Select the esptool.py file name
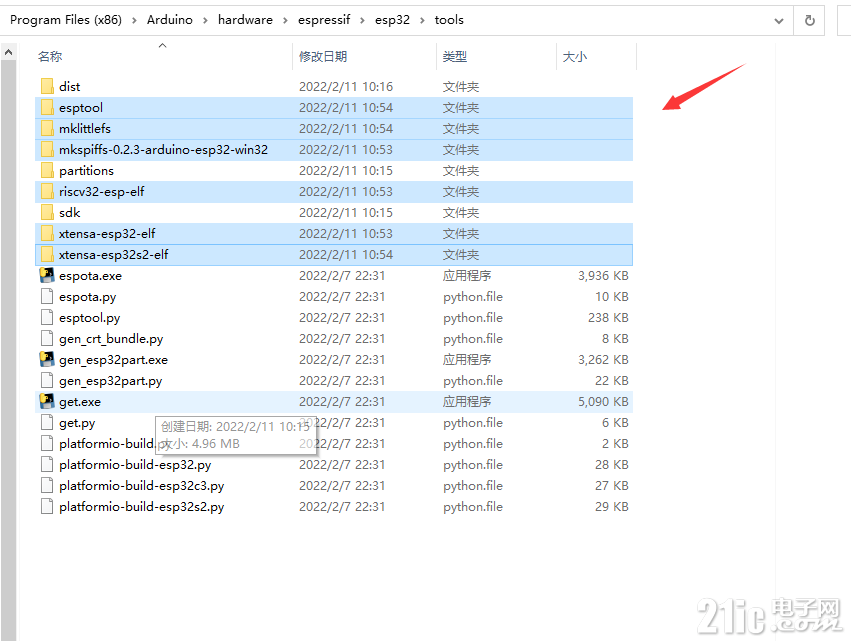Screen dimensions: 851x641 coord(90,318)
